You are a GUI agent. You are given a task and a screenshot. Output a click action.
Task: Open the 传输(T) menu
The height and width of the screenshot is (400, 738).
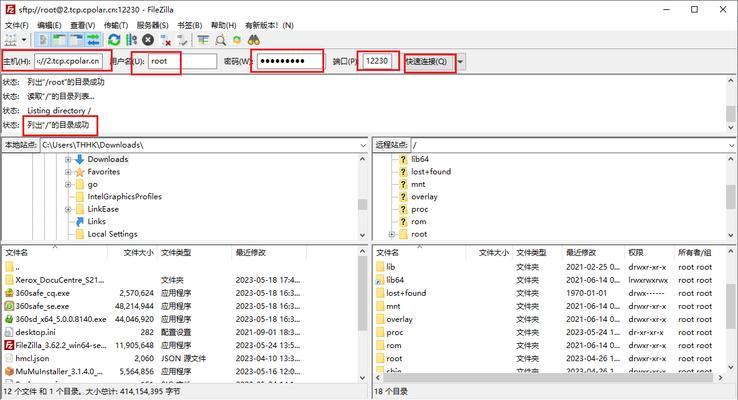coord(116,25)
